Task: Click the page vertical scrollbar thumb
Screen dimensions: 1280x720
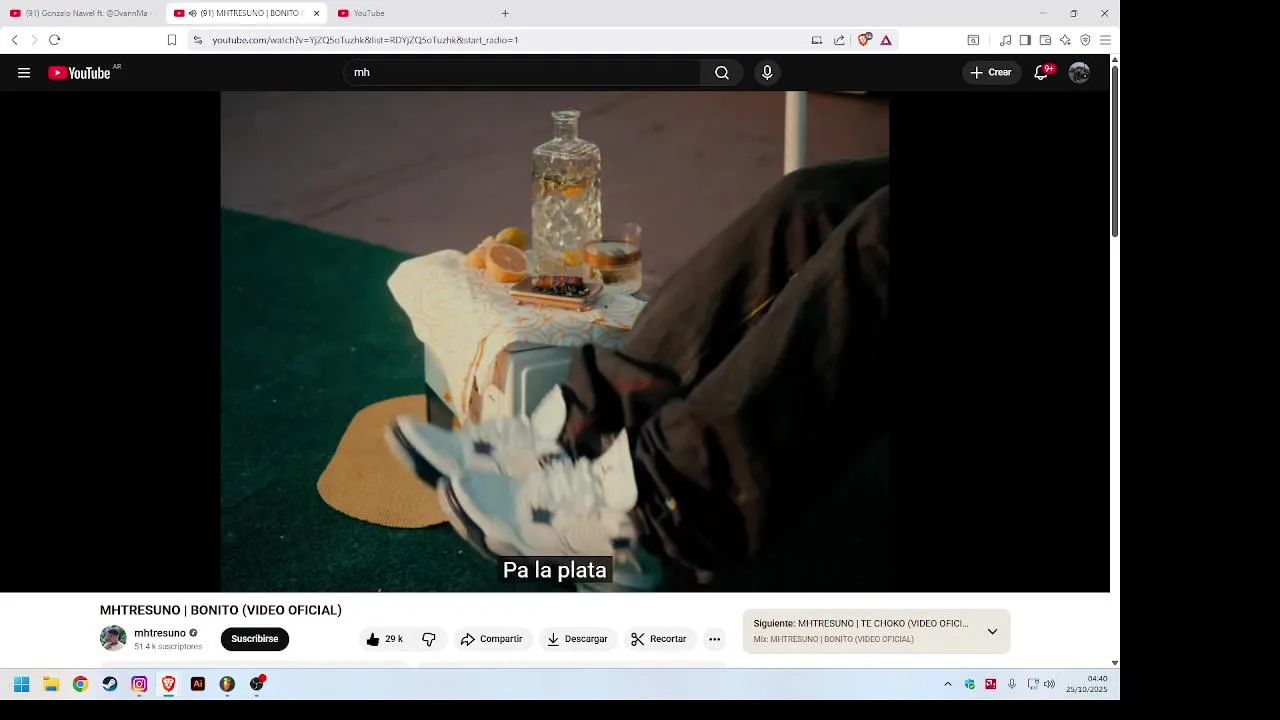Action: (1115, 152)
